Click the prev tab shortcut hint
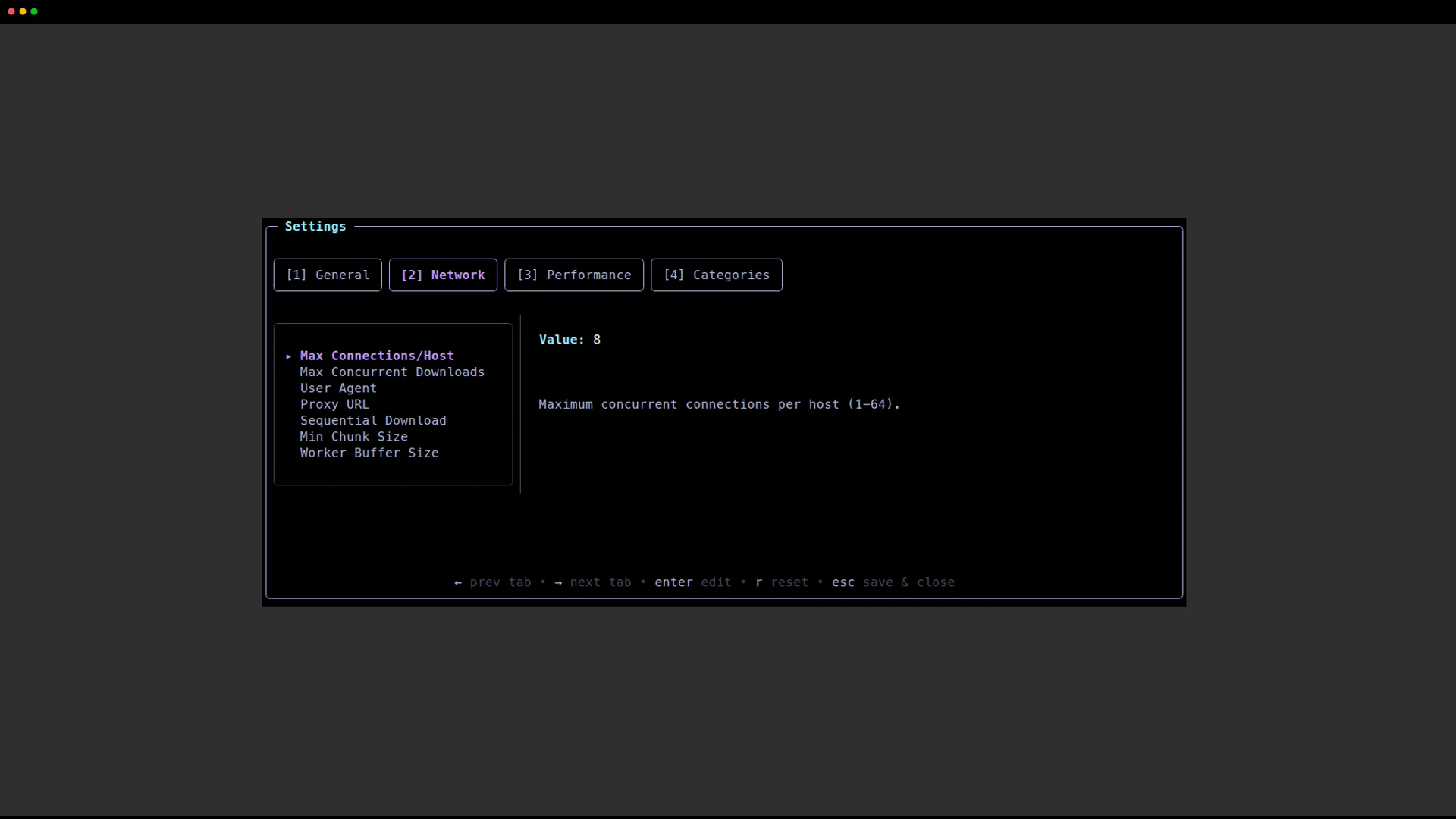This screenshot has width=1456, height=819. 493,582
